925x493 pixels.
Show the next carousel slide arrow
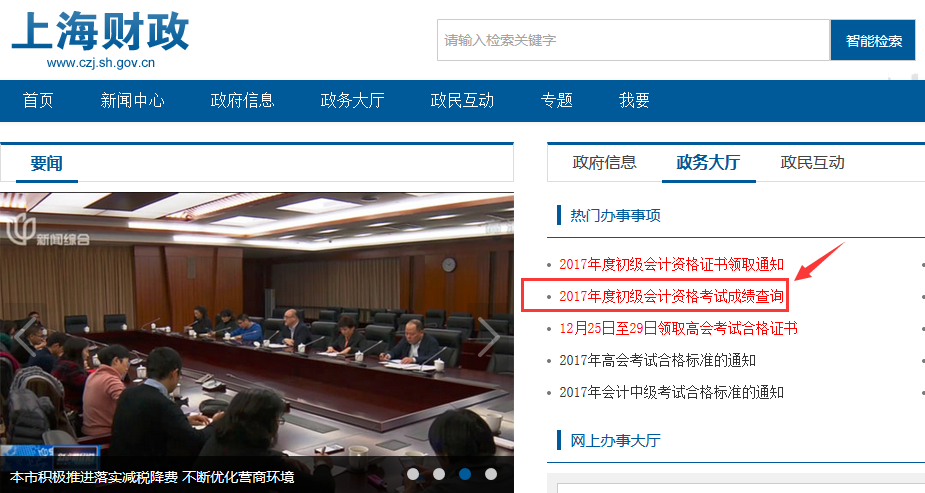488,337
